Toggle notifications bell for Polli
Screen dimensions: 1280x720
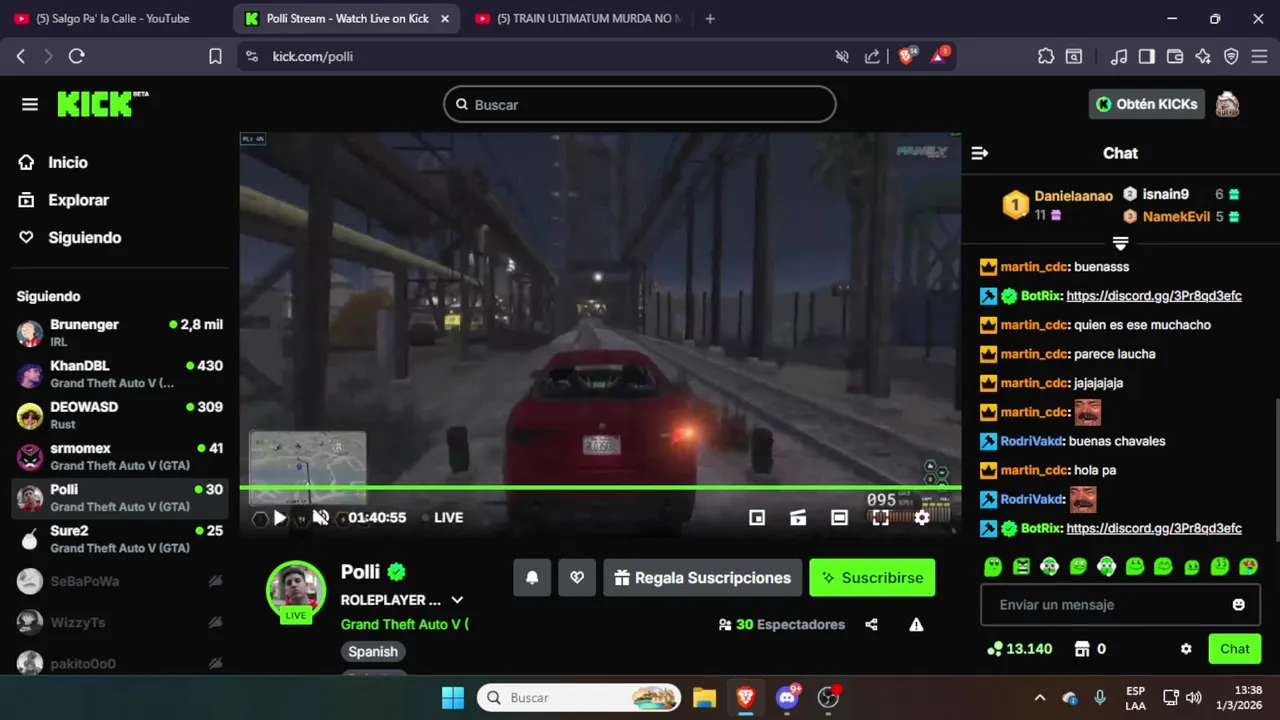click(x=532, y=577)
